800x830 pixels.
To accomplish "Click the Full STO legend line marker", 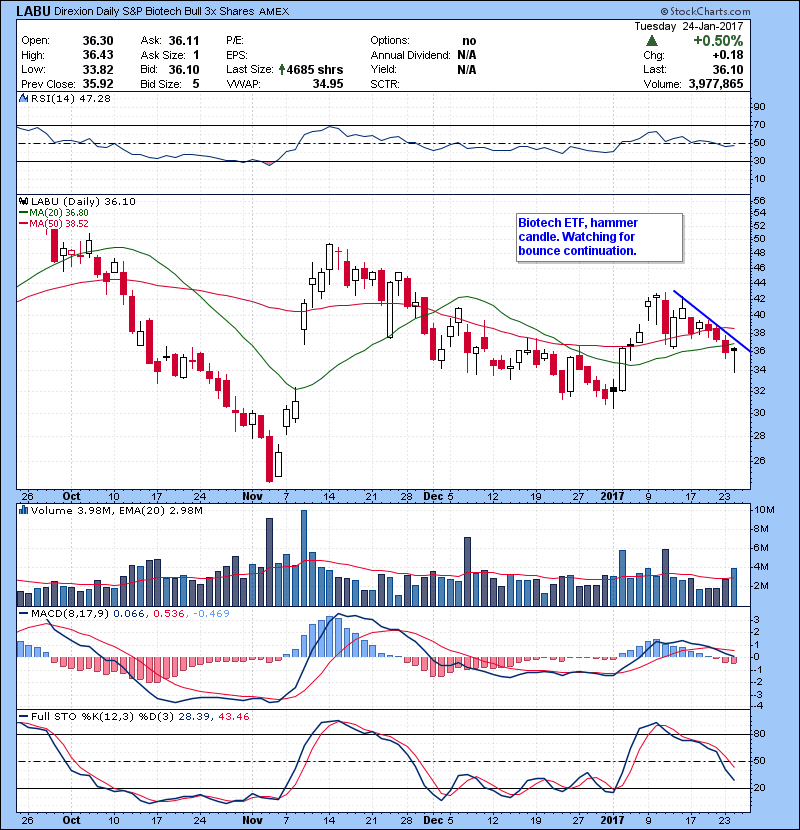I will click(23, 717).
